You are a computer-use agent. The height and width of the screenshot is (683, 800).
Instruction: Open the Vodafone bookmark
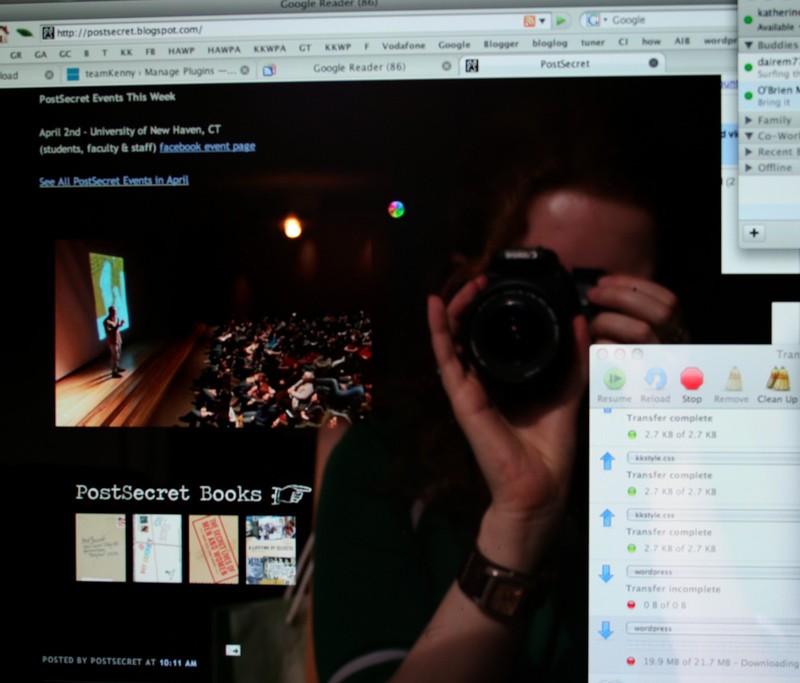coord(404,46)
